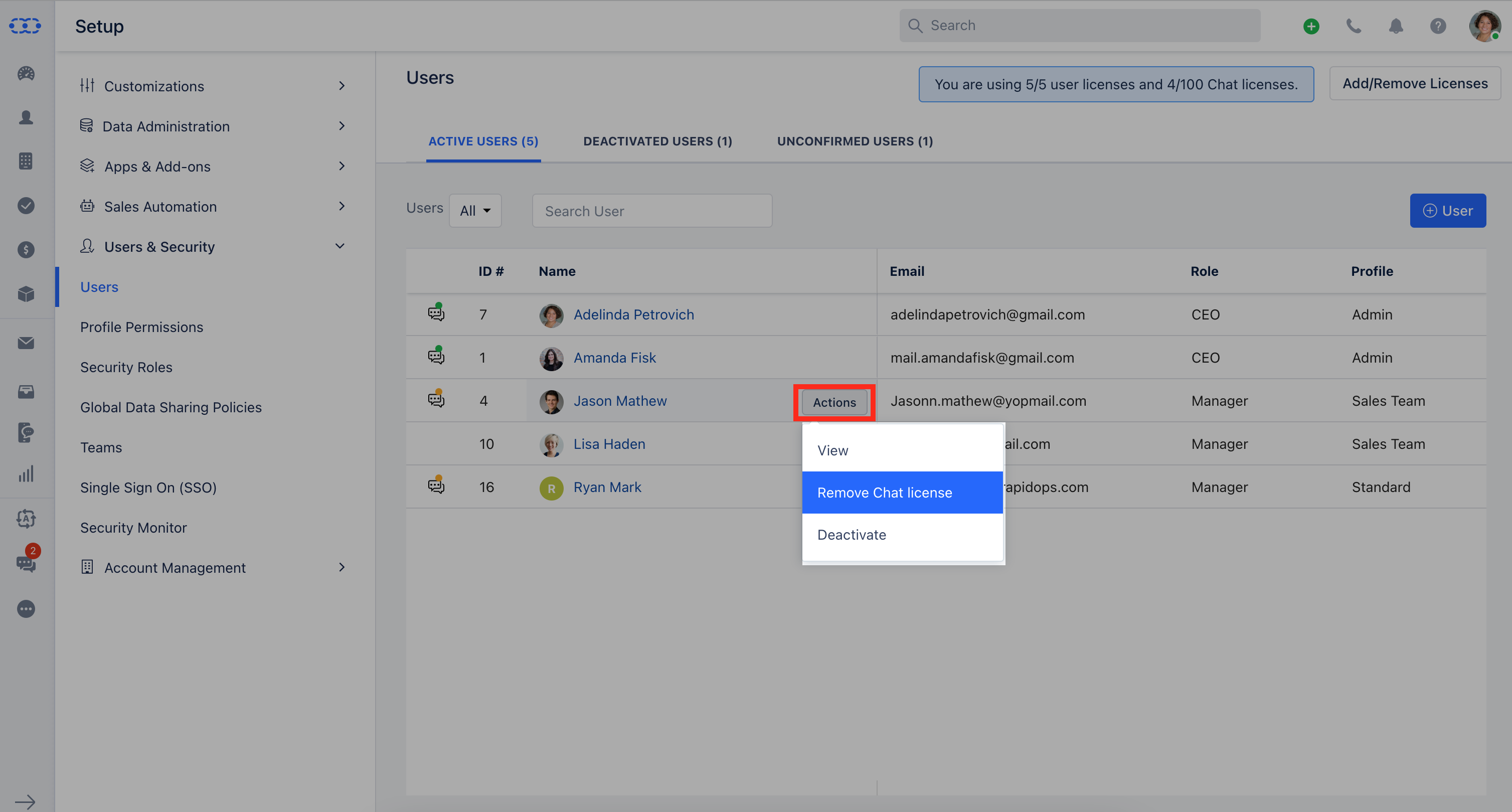
Task: Select Deactivate from the actions menu
Action: pyautogui.click(x=902, y=535)
